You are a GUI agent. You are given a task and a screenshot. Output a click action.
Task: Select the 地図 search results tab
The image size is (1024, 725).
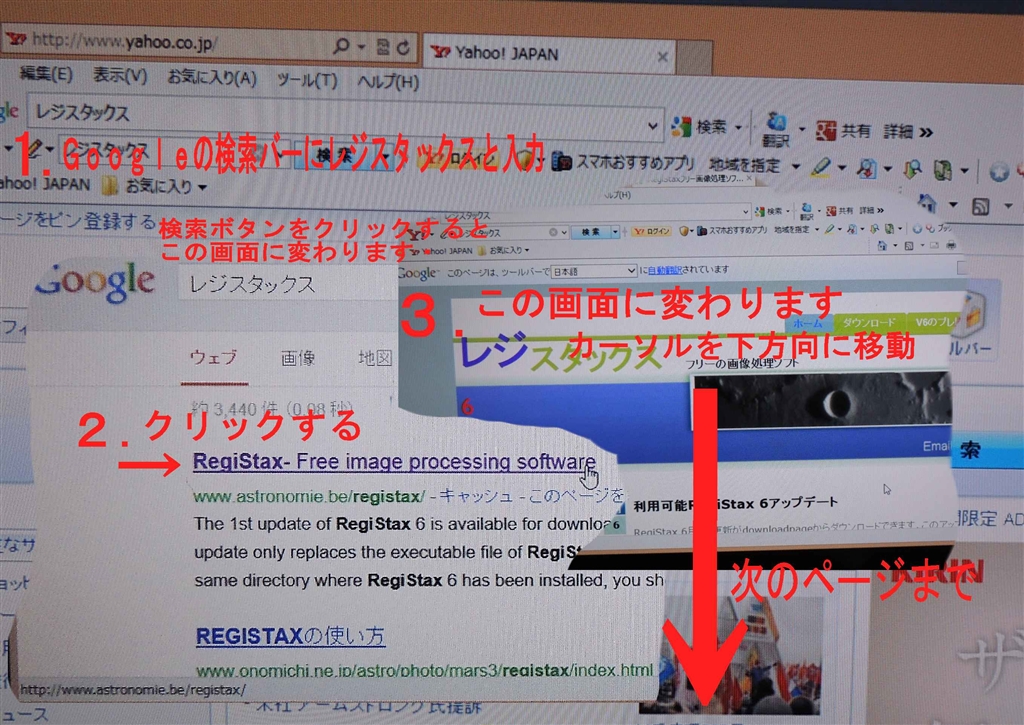[375, 358]
